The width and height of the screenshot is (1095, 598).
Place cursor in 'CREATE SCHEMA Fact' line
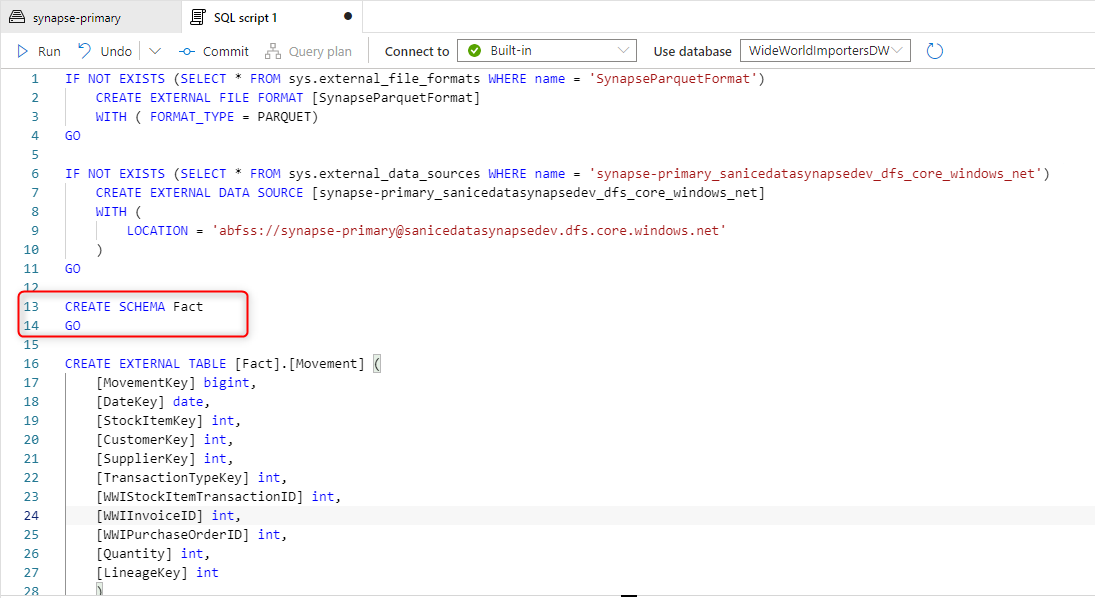[x=134, y=307]
